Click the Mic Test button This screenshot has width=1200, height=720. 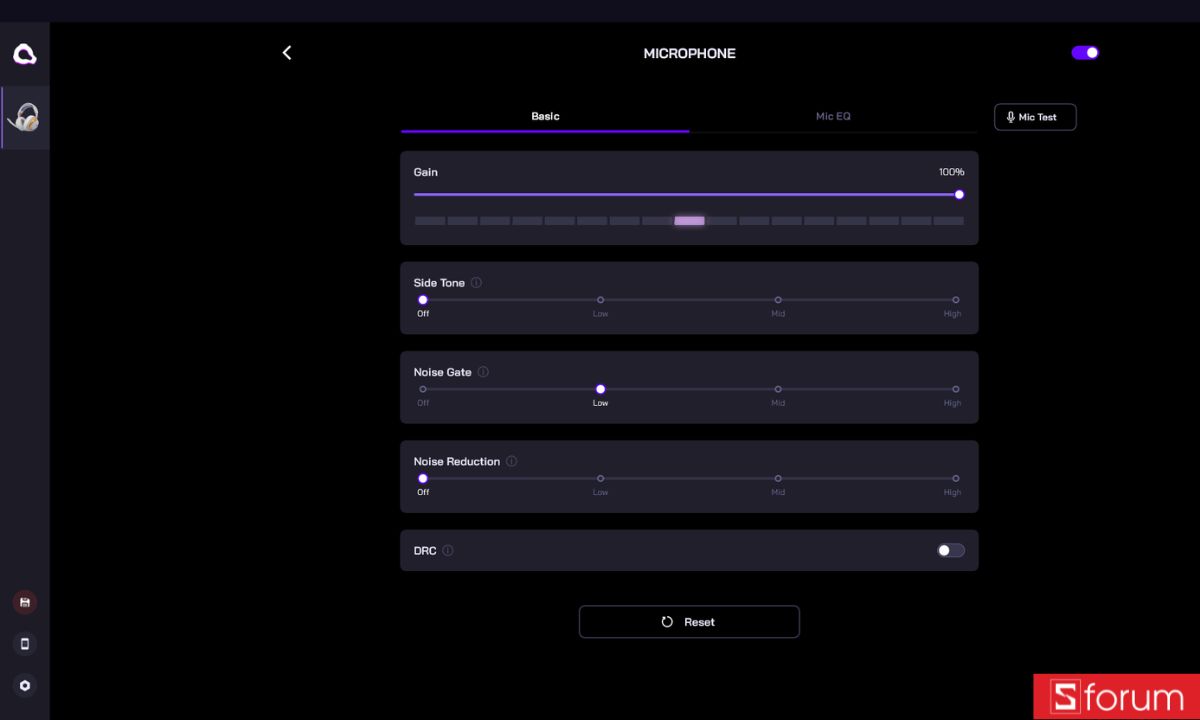point(1035,117)
